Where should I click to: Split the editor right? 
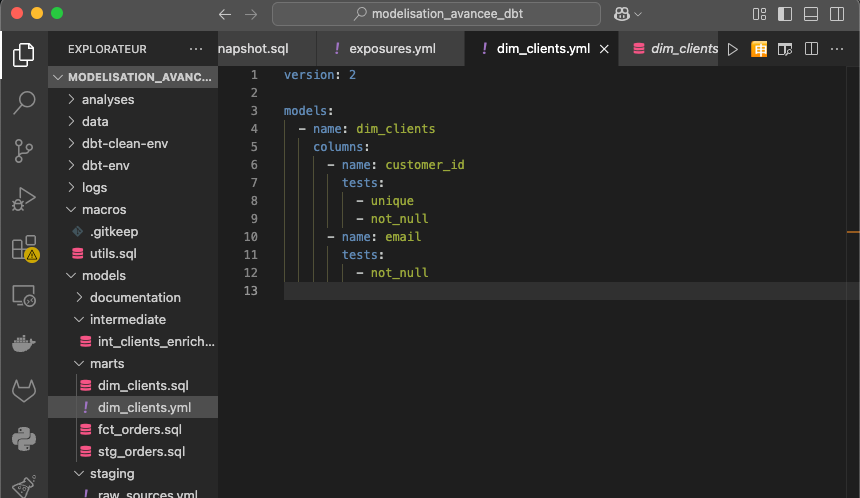(811, 49)
